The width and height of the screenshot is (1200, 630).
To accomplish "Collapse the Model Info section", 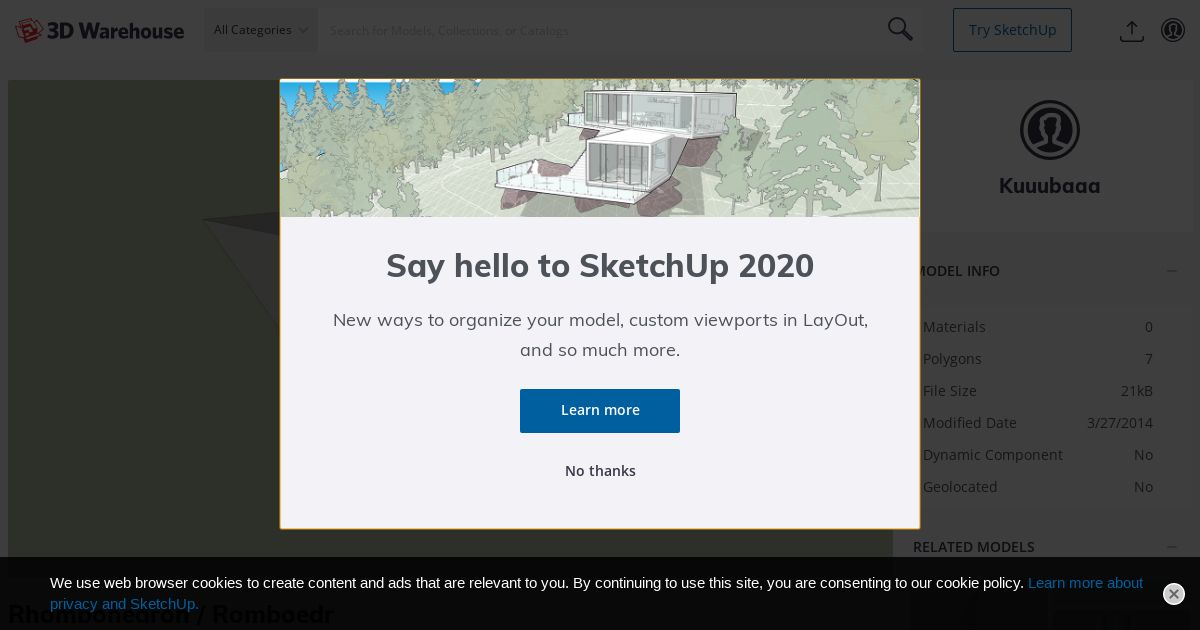I will 1171,271.
